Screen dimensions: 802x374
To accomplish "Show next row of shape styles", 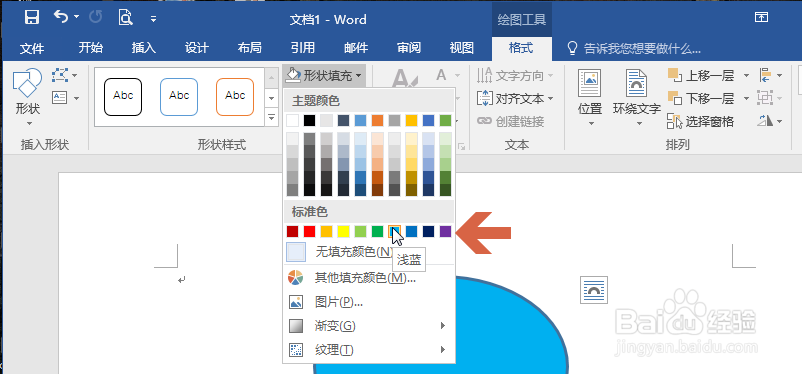I will tap(272, 97).
